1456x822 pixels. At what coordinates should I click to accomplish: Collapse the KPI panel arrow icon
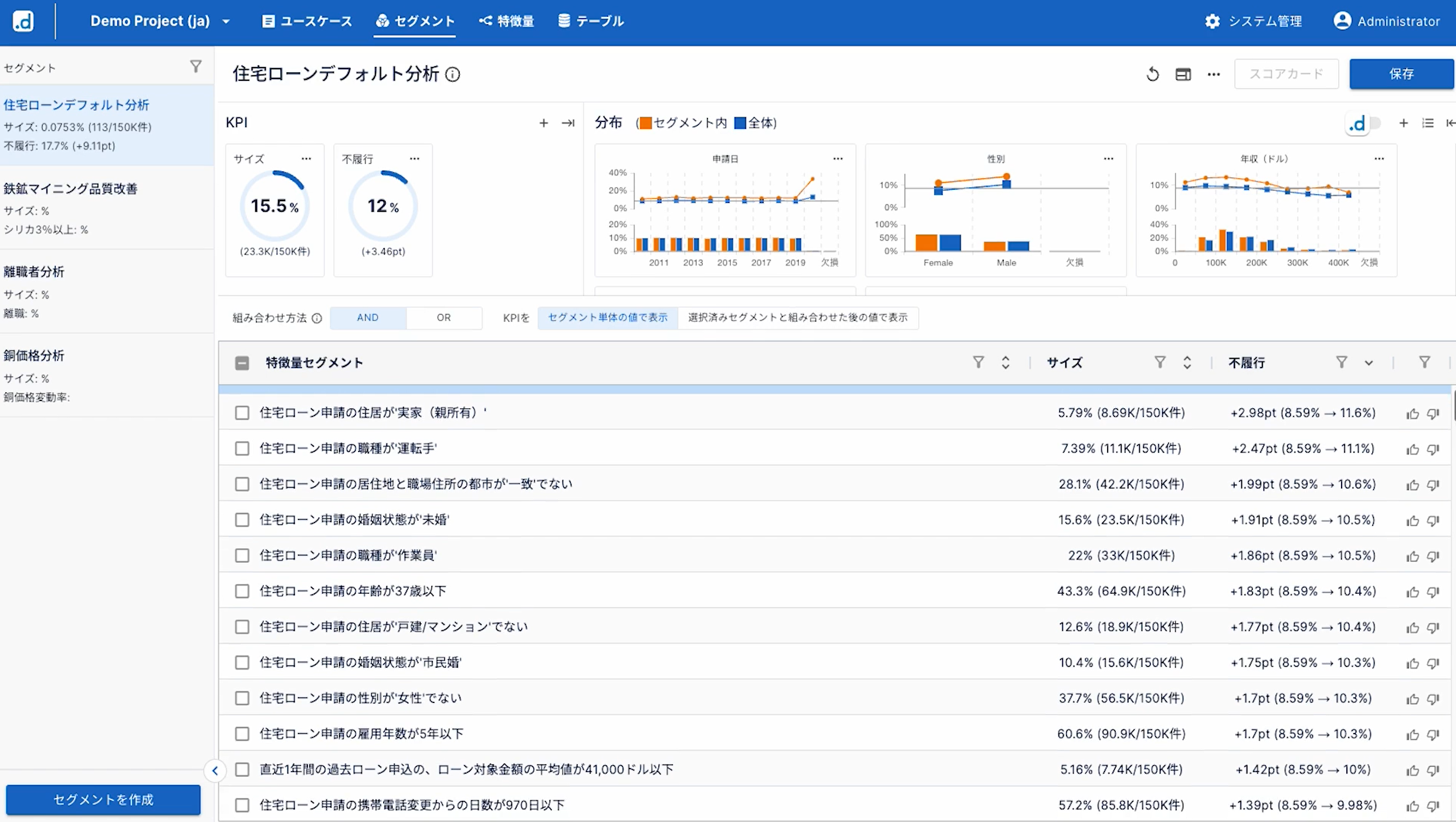point(568,123)
